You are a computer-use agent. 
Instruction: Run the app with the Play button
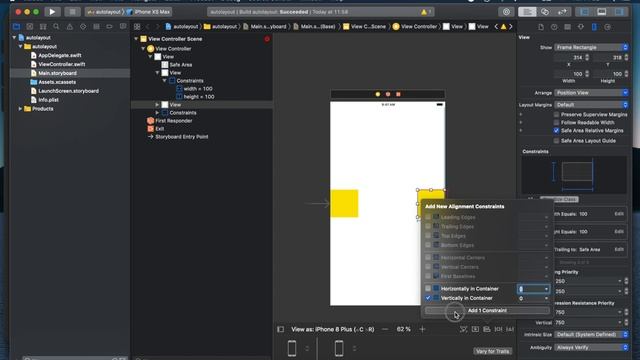point(52,12)
